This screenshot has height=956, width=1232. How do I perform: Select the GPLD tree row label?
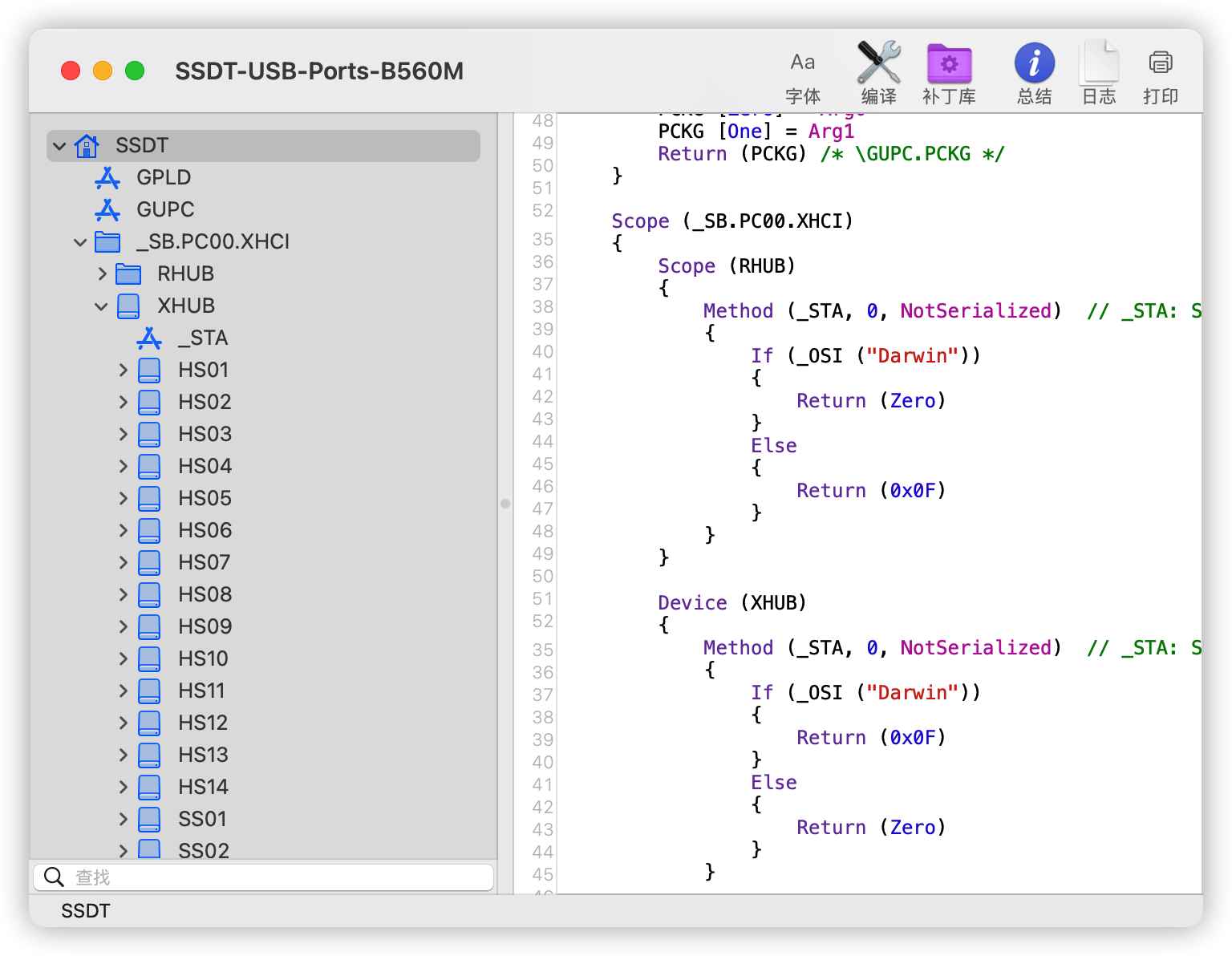coord(164,177)
